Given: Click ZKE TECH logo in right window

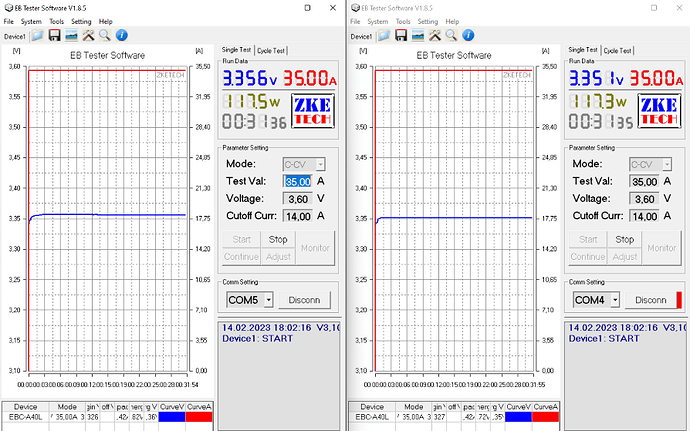Looking at the screenshot, I should pyautogui.click(x=659, y=111).
